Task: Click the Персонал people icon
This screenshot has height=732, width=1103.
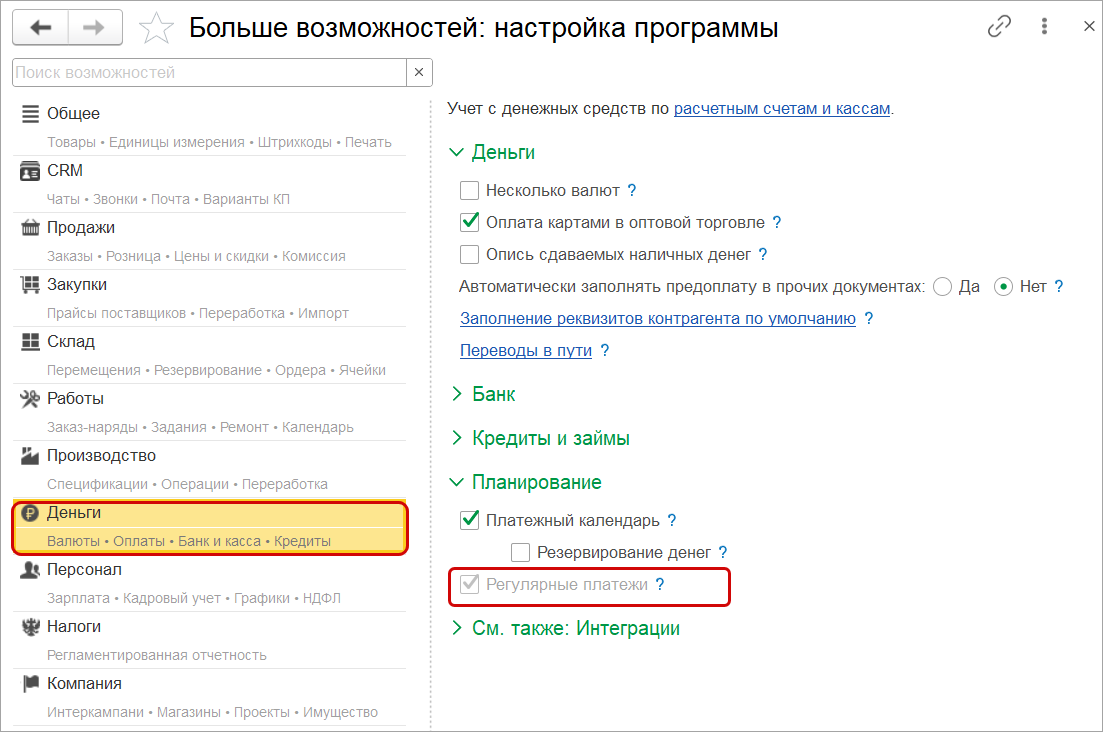Action: 30,570
